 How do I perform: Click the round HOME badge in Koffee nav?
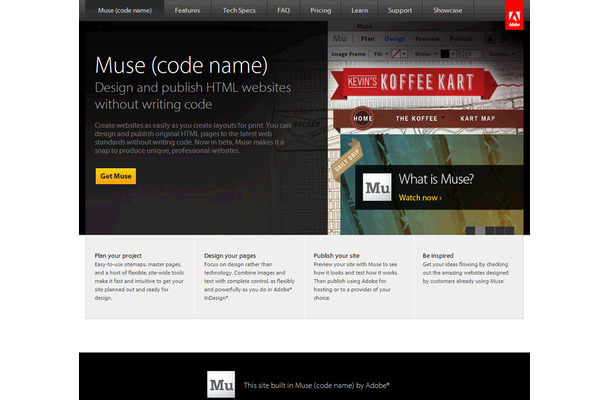pos(363,118)
